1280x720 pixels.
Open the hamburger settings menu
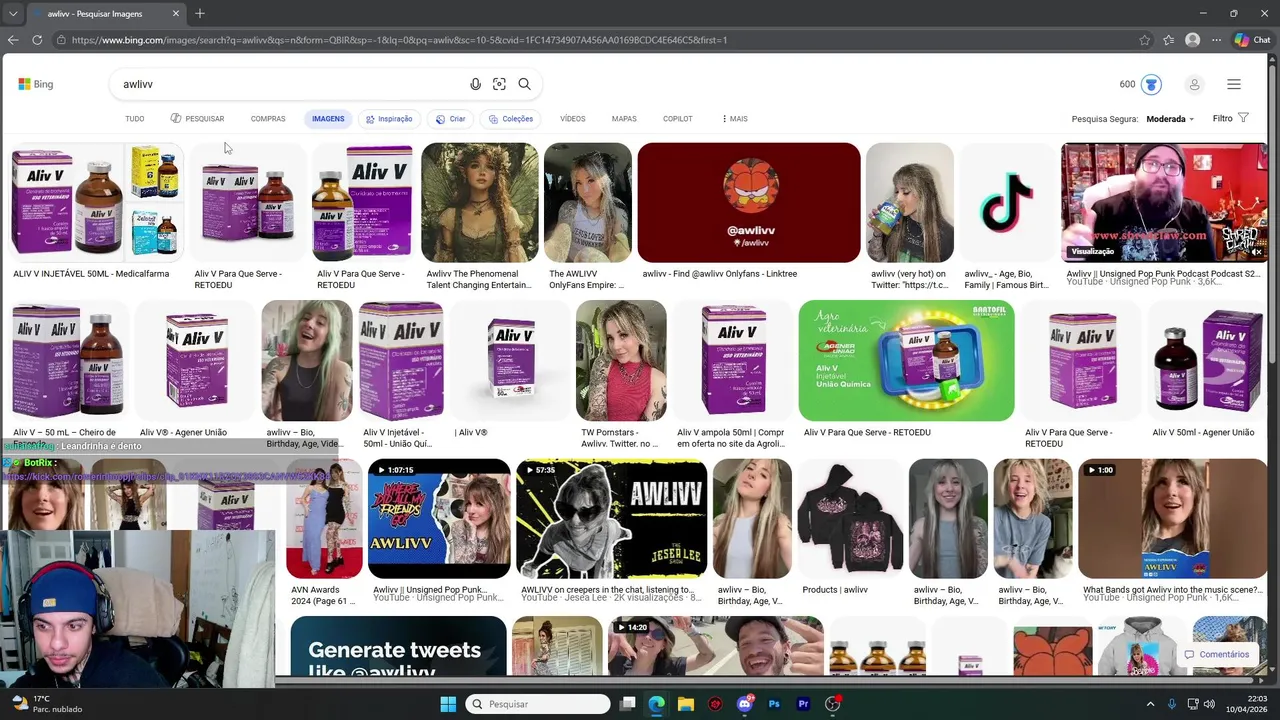pyautogui.click(x=1234, y=84)
